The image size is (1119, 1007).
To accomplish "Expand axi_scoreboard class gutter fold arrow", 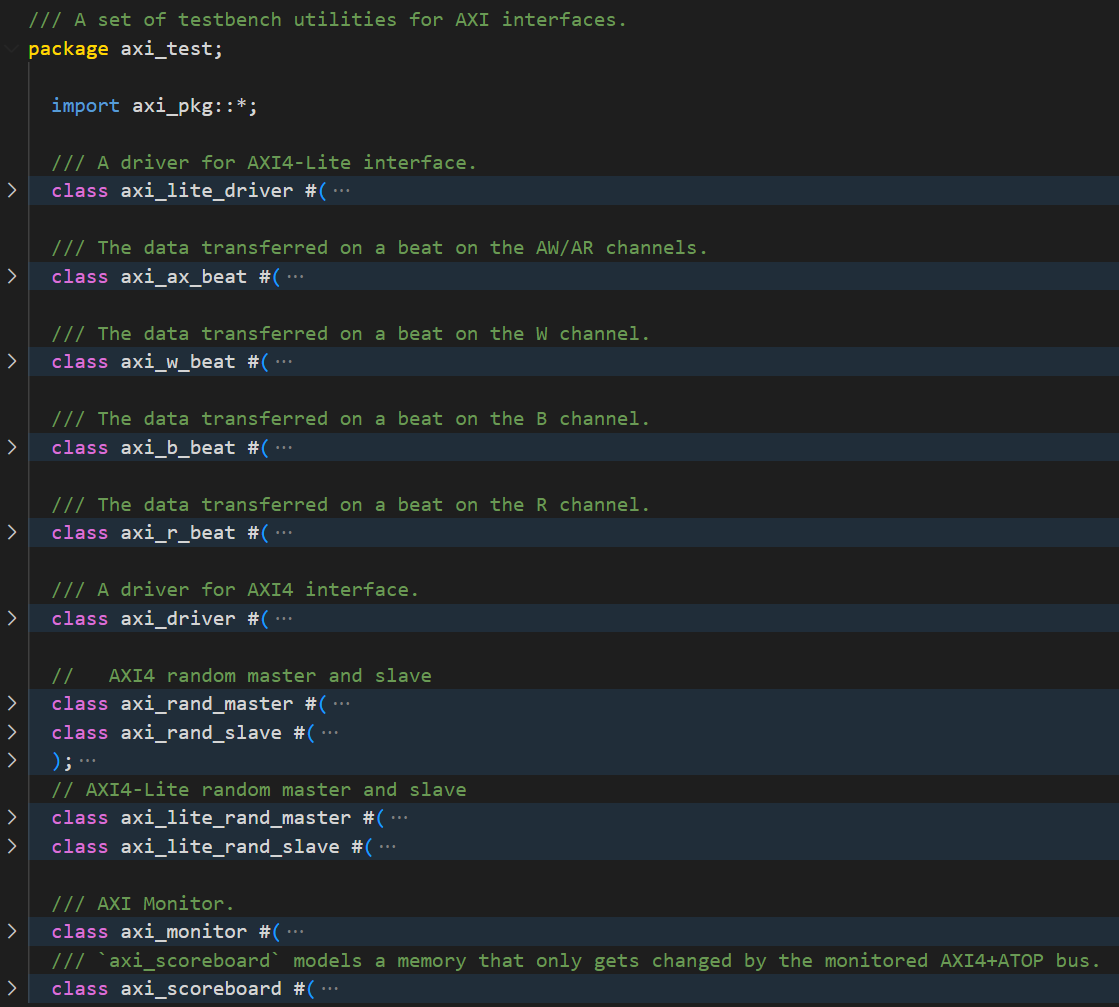I will coord(12,988).
